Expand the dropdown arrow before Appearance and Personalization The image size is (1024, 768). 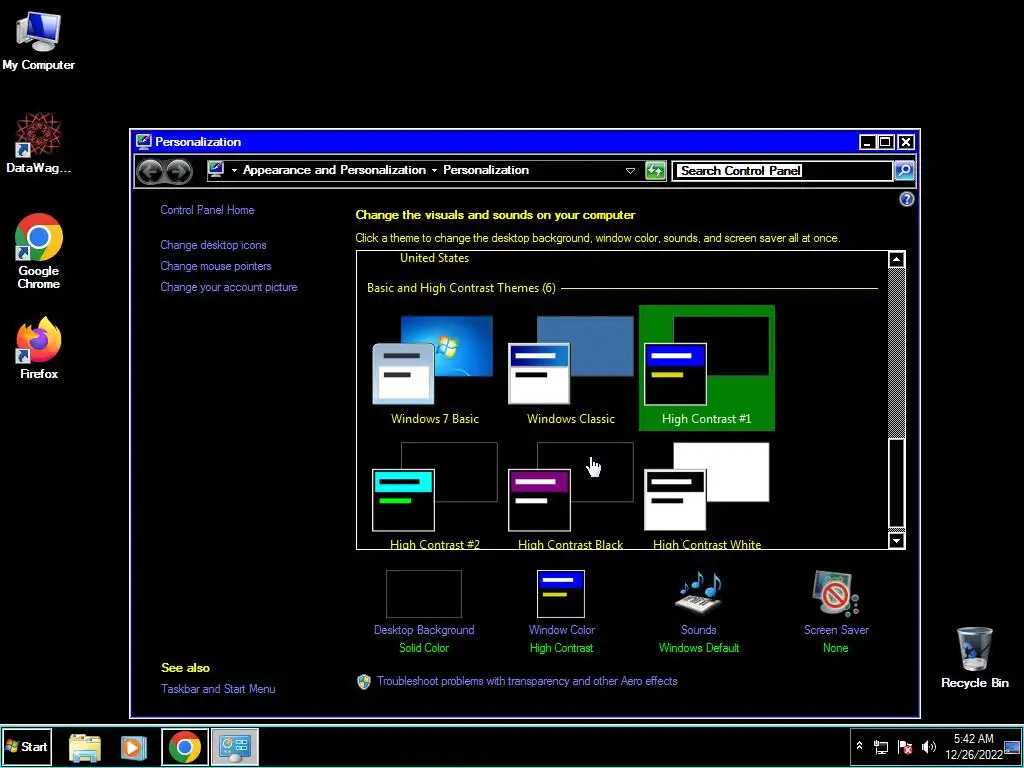coord(234,170)
